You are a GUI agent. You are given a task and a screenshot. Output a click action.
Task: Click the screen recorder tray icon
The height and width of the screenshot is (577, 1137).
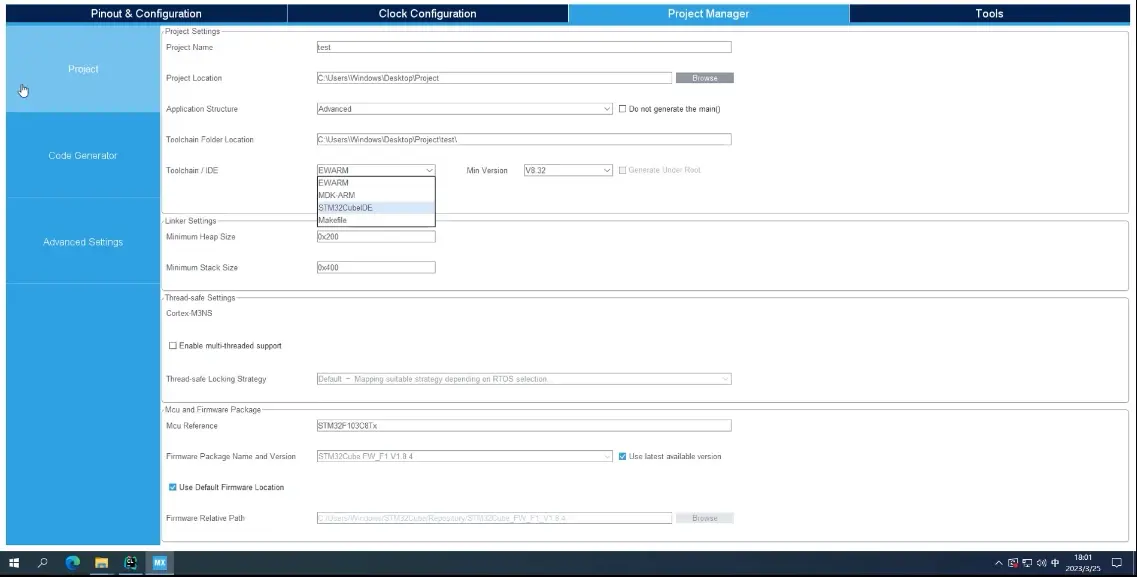coord(1013,563)
